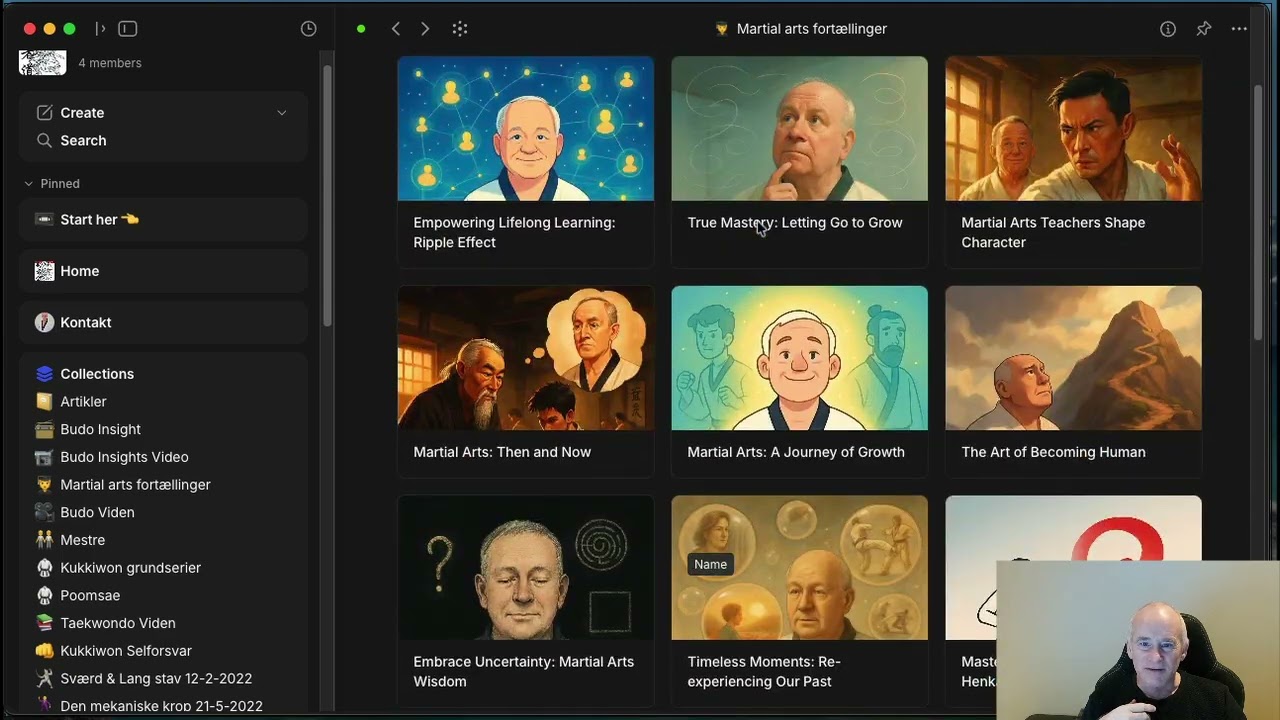Click the Mestre people icon
1280x720 pixels.
pyautogui.click(x=44, y=540)
